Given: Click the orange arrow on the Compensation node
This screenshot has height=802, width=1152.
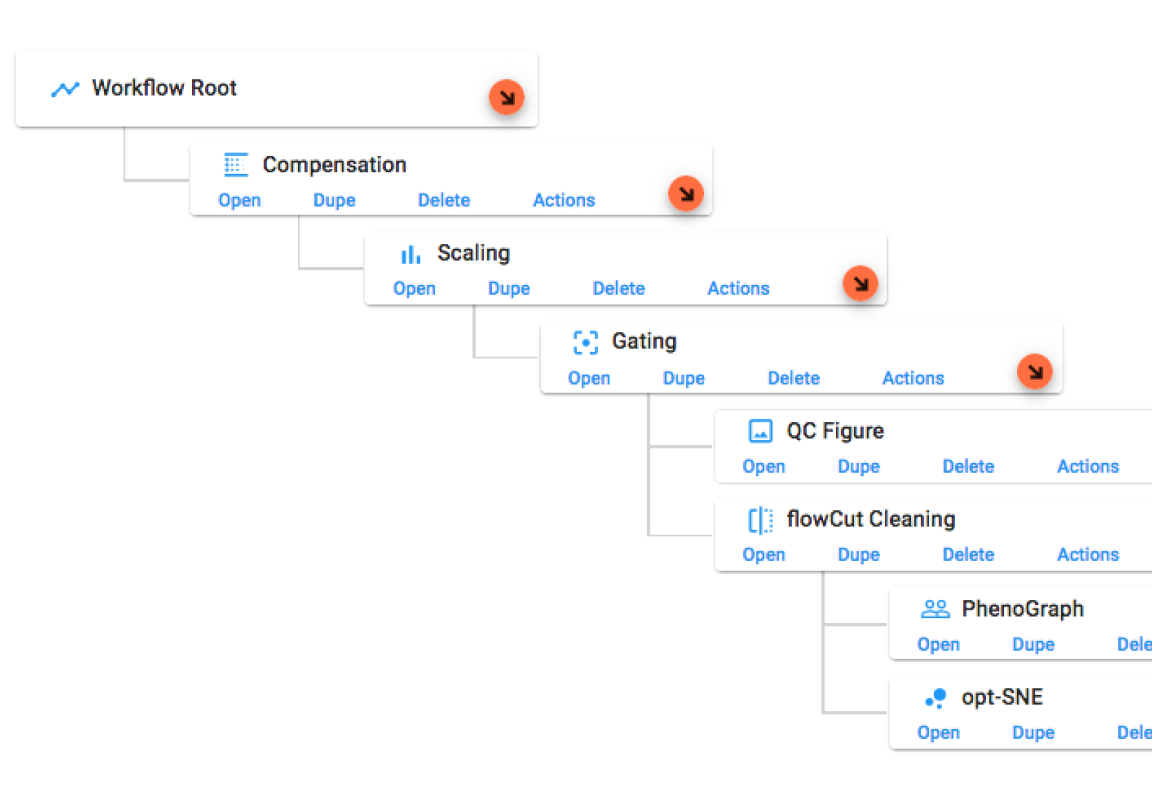Looking at the screenshot, I should coord(686,193).
